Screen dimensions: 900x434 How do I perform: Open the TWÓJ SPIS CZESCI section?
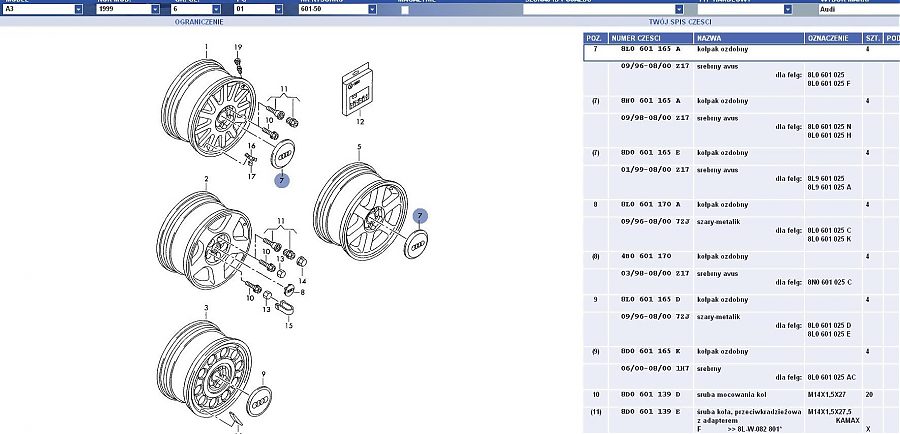click(x=680, y=22)
